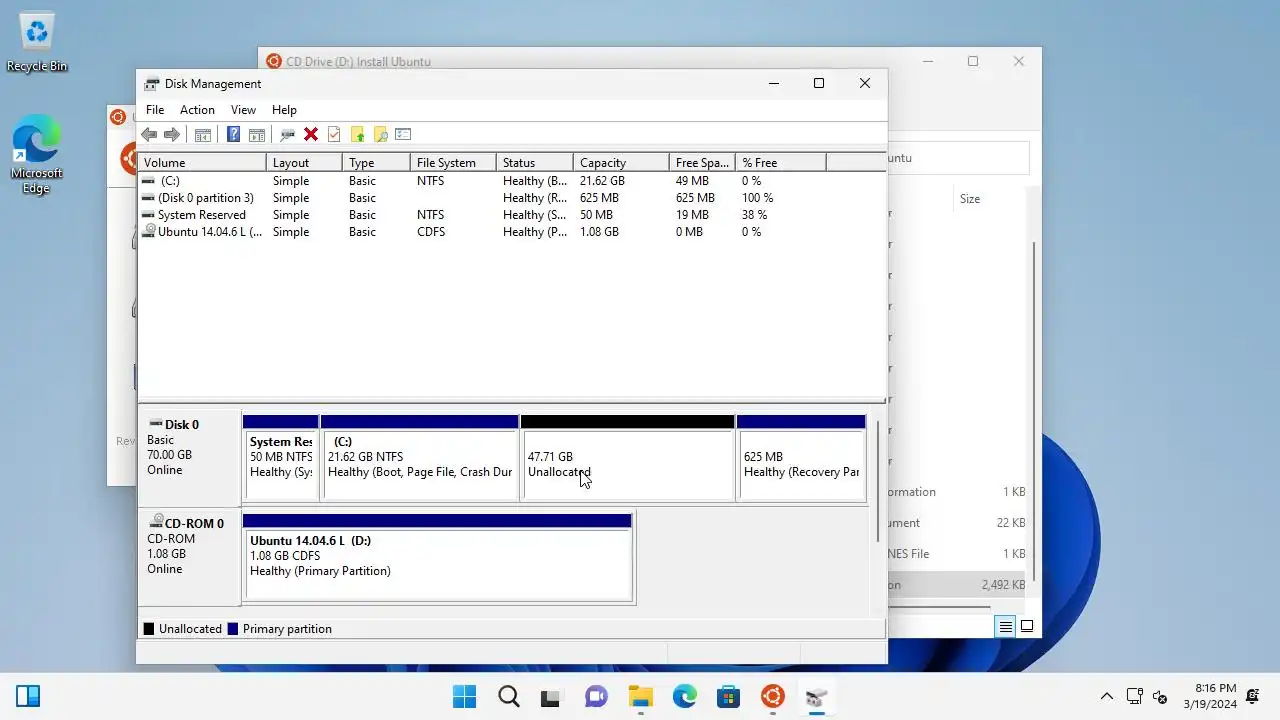This screenshot has width=1280, height=720.
Task: Open taskbar Search magnifier
Action: pyautogui.click(x=508, y=696)
